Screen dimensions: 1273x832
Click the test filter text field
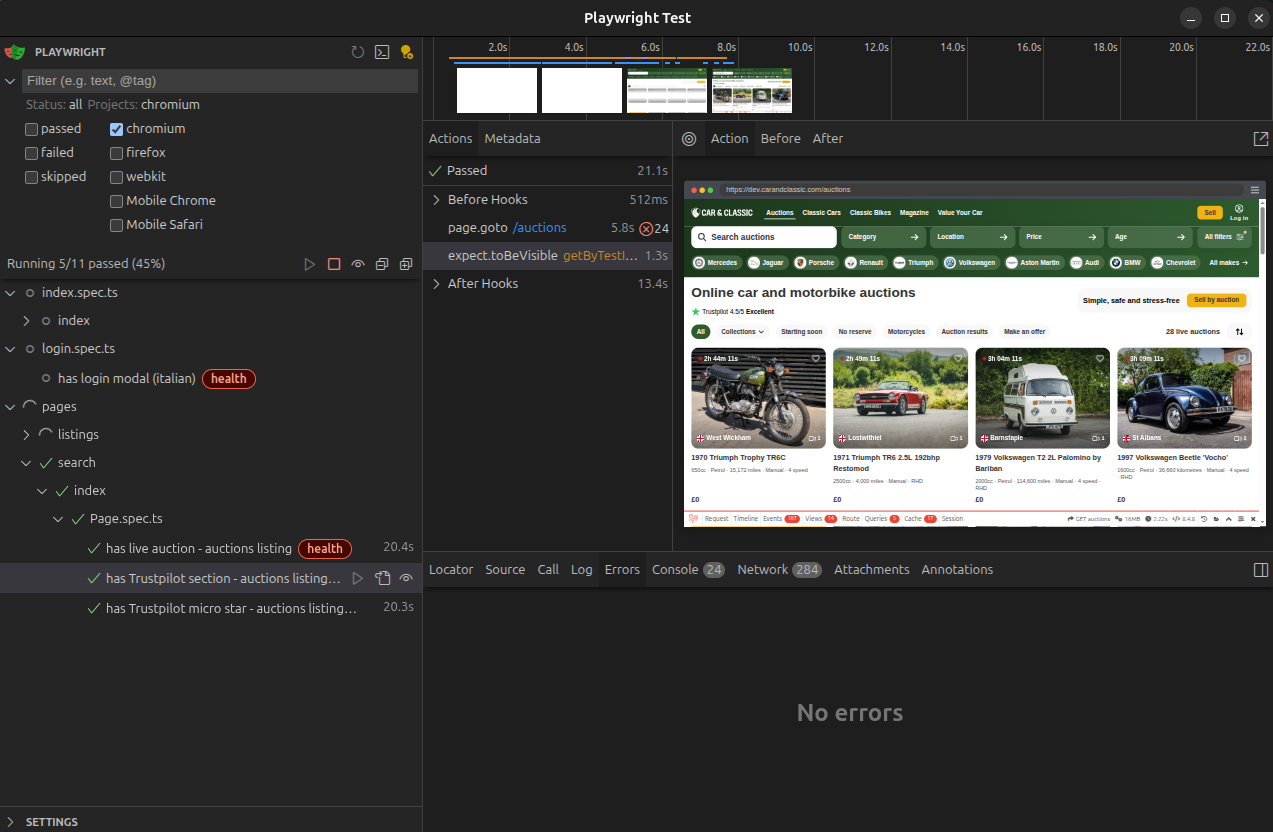[218, 81]
